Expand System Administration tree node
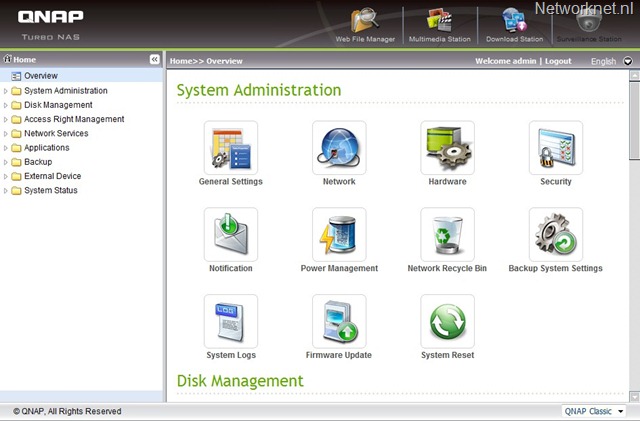The height and width of the screenshot is (421, 640). pyautogui.click(x=5, y=91)
